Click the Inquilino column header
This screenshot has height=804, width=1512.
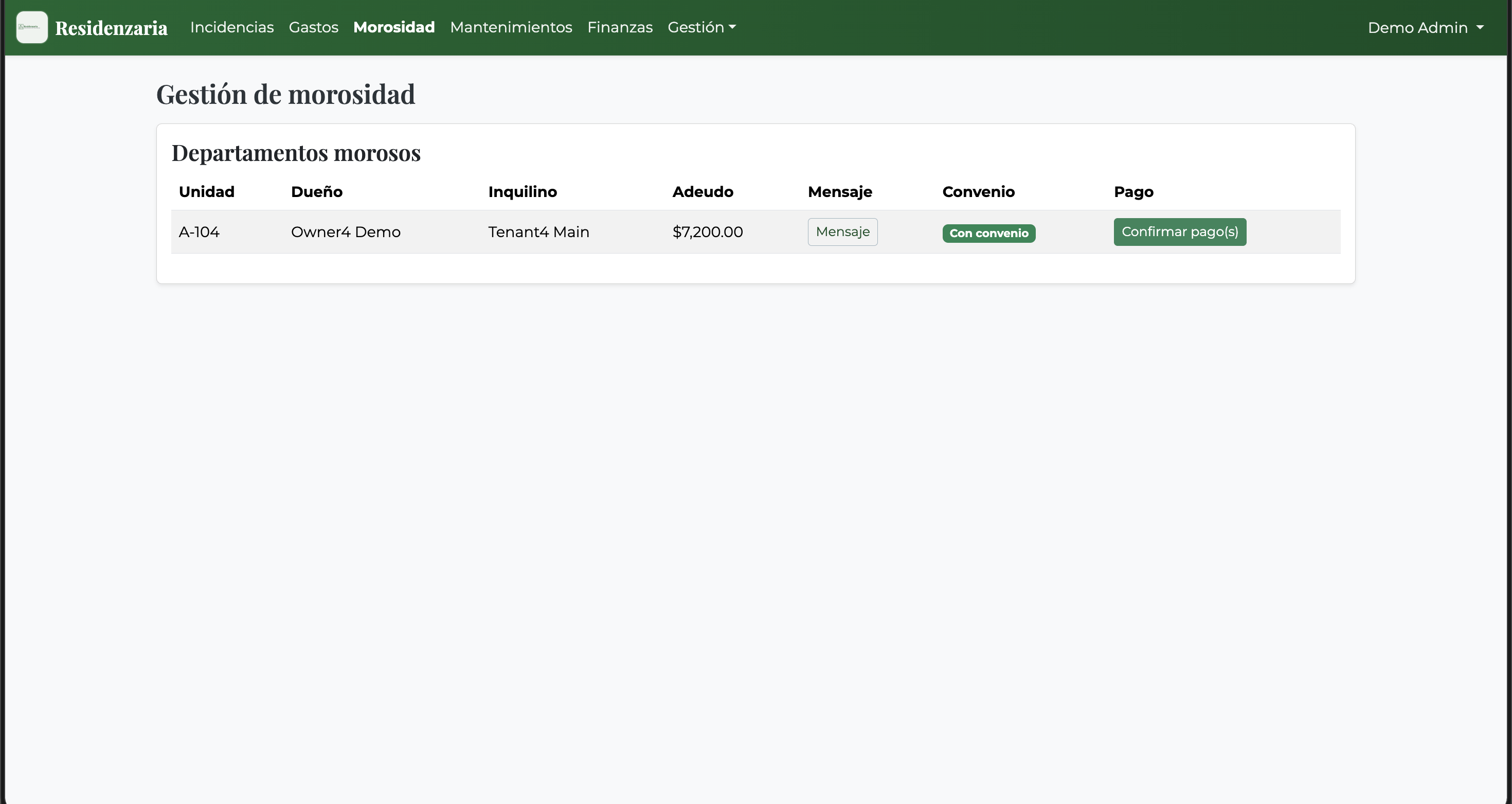(523, 191)
